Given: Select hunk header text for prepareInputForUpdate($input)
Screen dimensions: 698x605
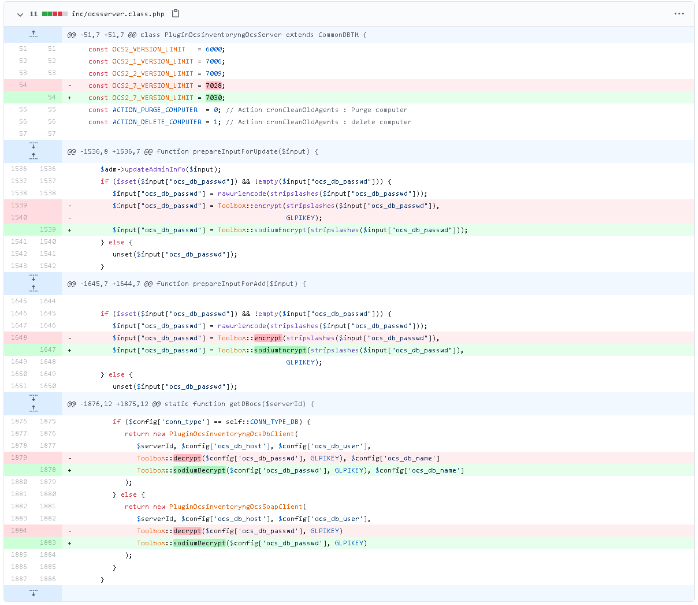Looking at the screenshot, I should point(193,152).
